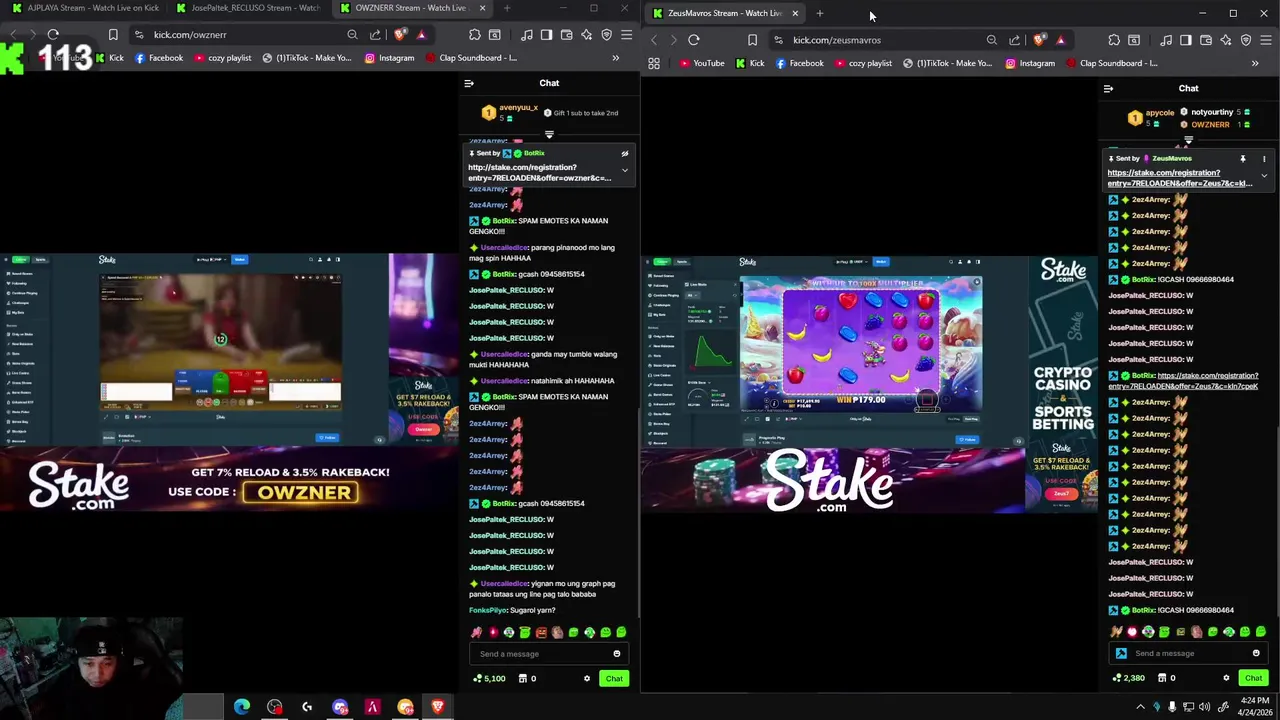The image size is (1280, 720).
Task: Show more bookmarks in the left window bookmarks bar
Action: (x=615, y=58)
